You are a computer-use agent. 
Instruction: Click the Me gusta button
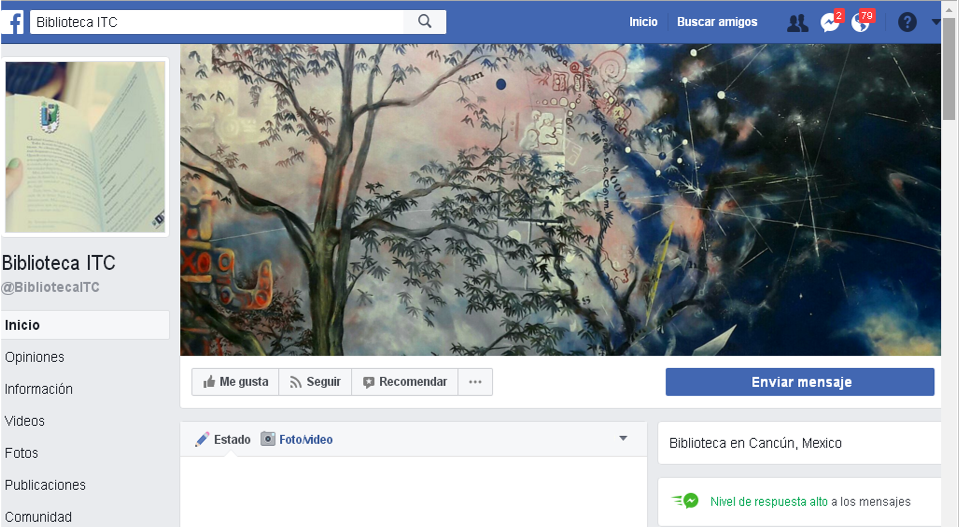point(235,382)
